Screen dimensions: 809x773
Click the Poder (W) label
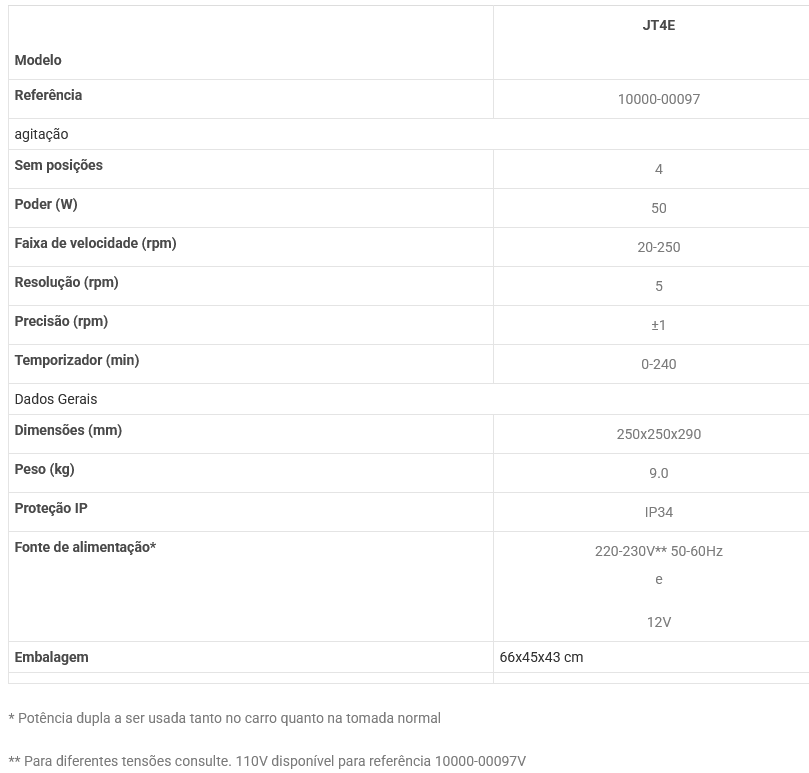[x=46, y=204]
